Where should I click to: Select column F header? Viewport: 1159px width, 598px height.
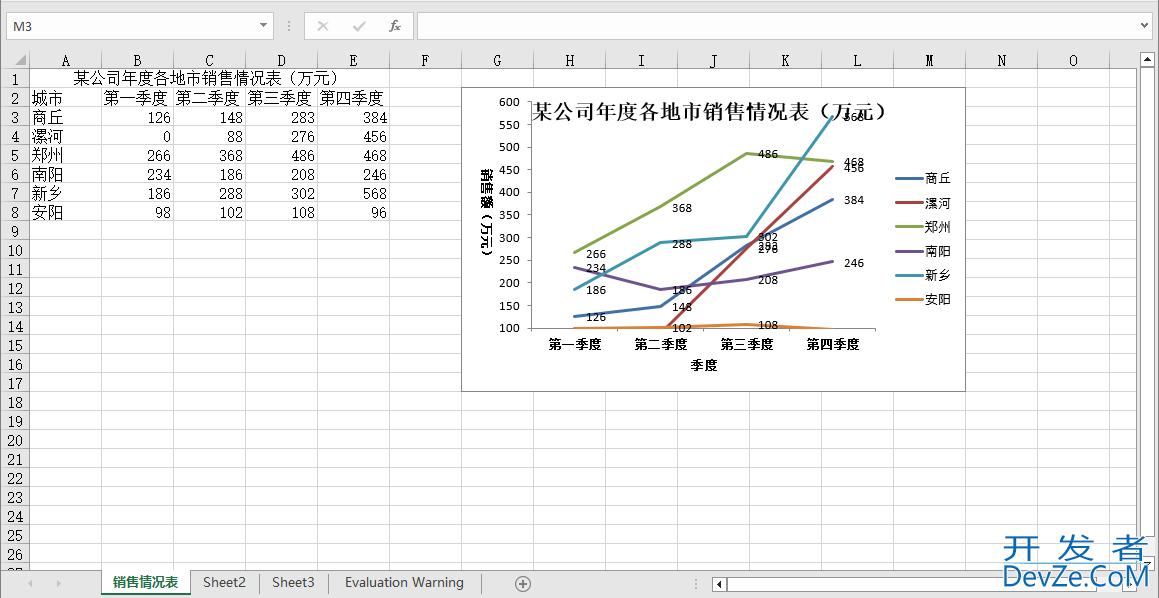(425, 61)
